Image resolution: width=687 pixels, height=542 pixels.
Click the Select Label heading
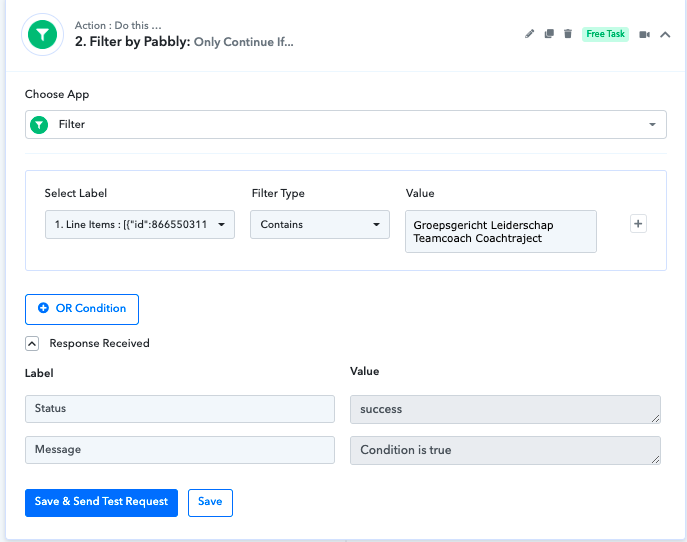tap(76, 193)
